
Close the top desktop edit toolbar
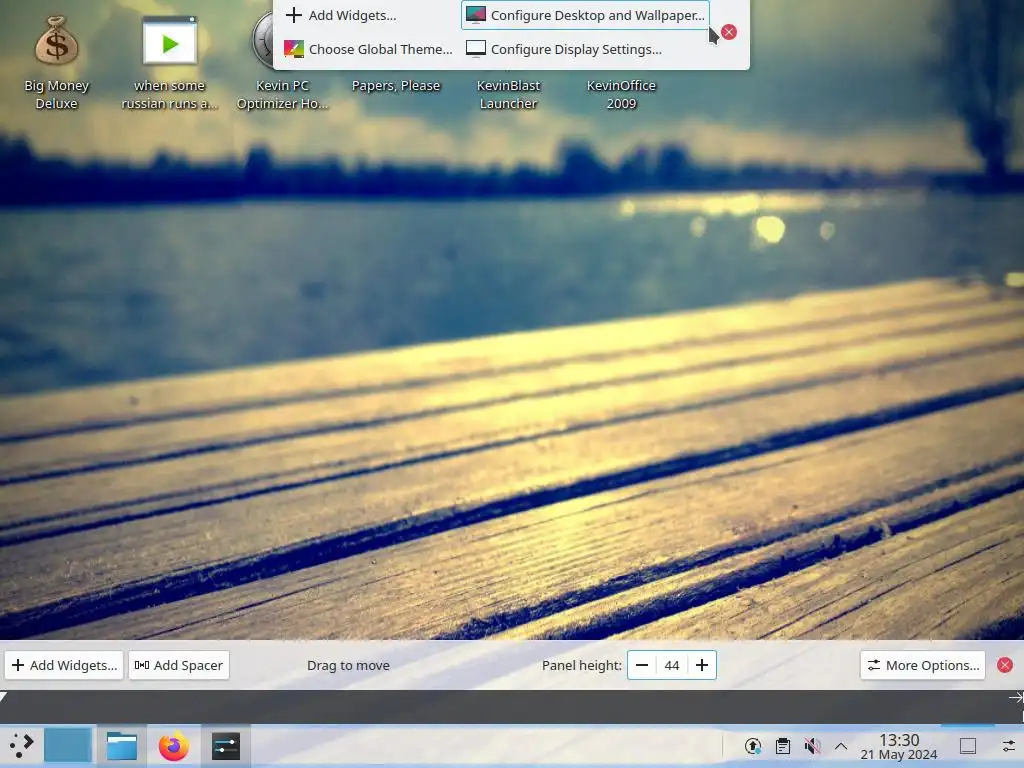coord(729,32)
